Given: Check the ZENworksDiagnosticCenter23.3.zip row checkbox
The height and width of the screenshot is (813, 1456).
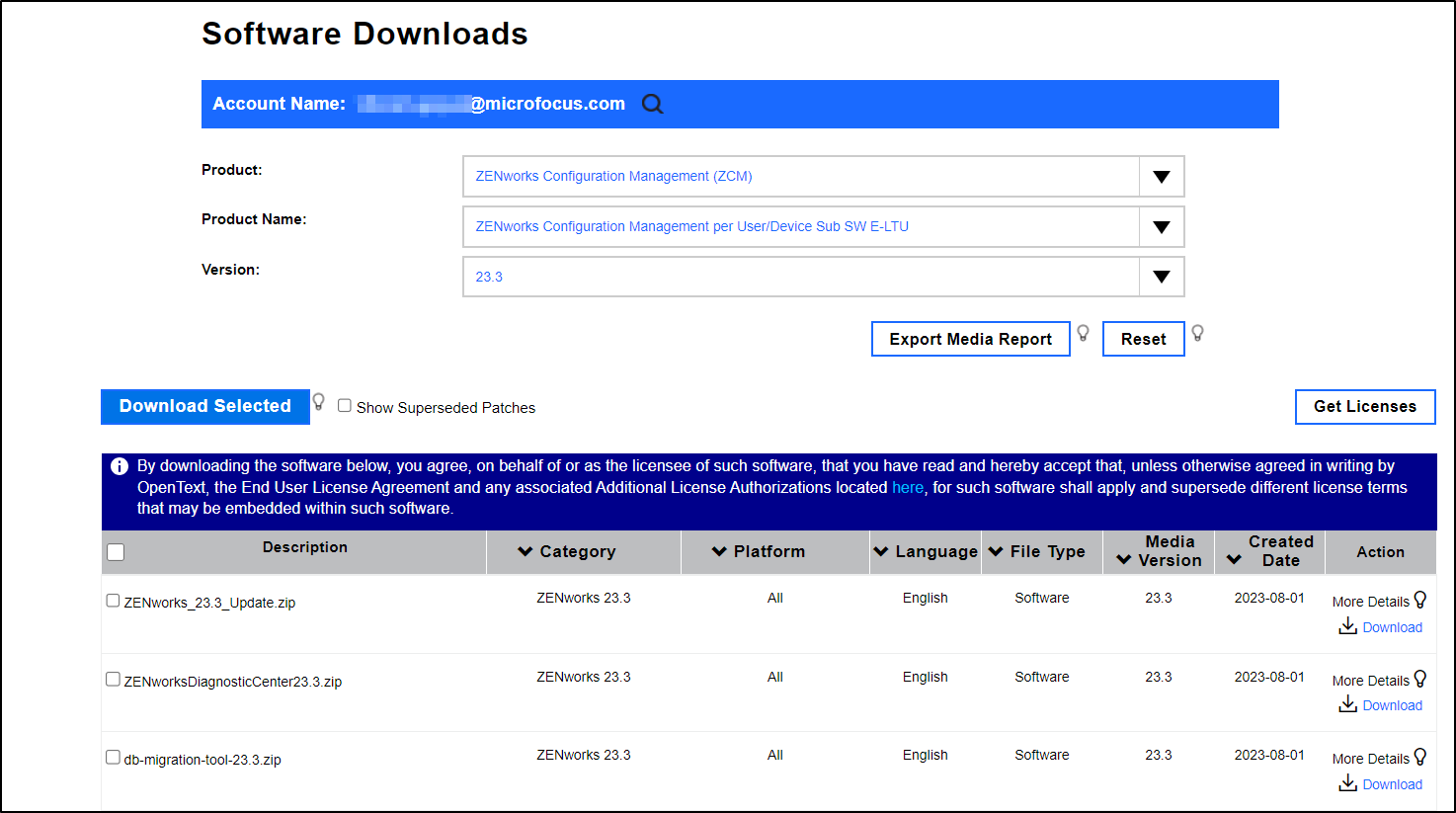Looking at the screenshot, I should point(113,680).
